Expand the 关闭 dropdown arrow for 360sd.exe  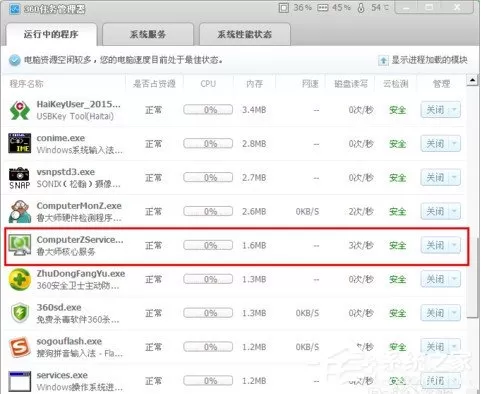pyautogui.click(x=455, y=313)
